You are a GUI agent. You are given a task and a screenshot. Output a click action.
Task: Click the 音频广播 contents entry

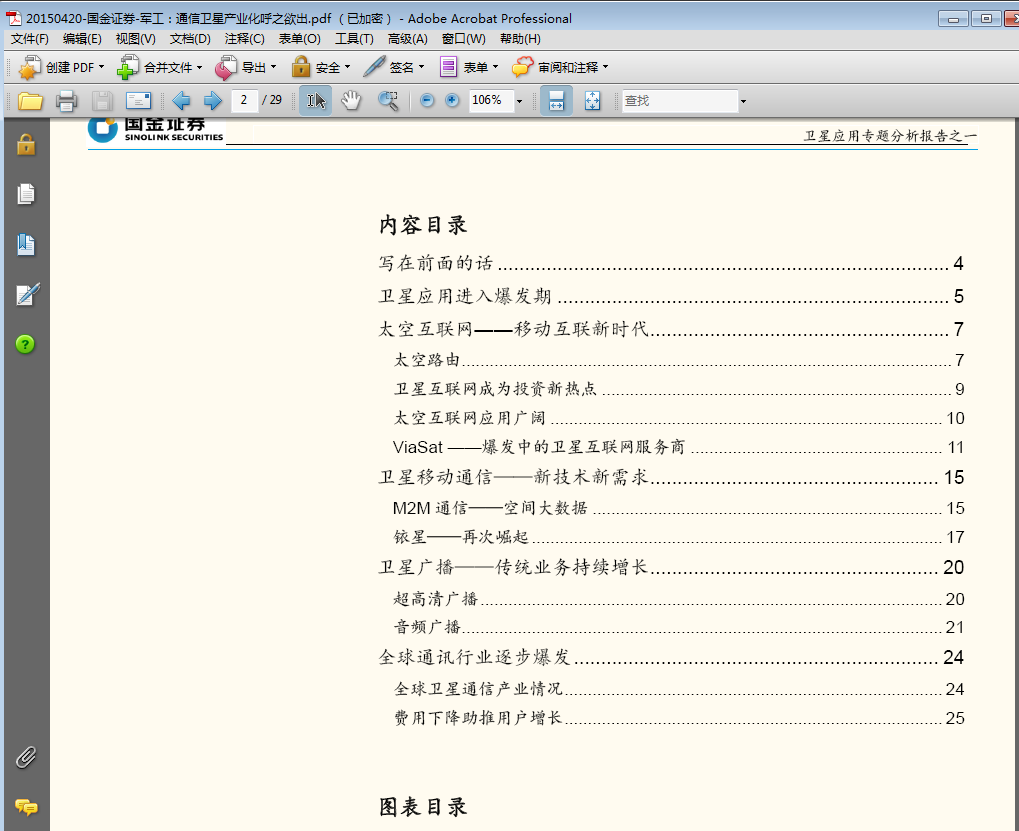pos(678,627)
